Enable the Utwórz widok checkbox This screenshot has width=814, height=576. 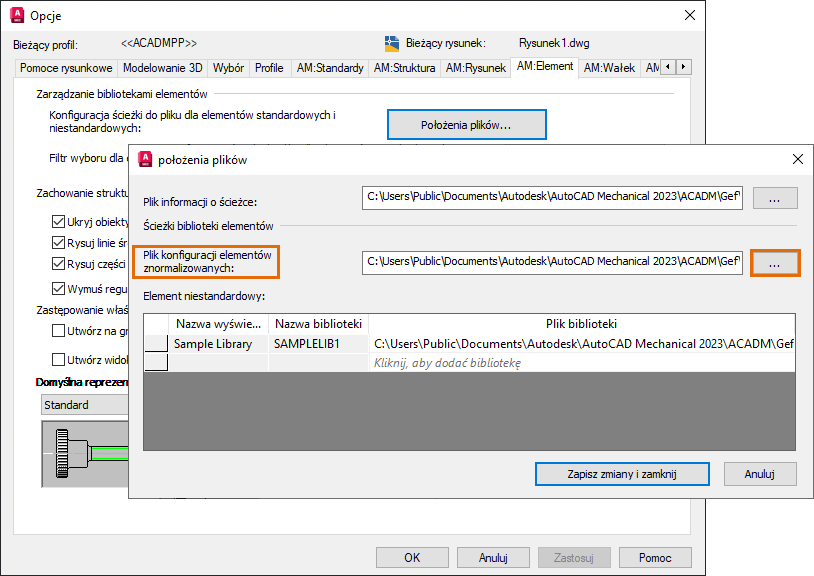tap(58, 360)
